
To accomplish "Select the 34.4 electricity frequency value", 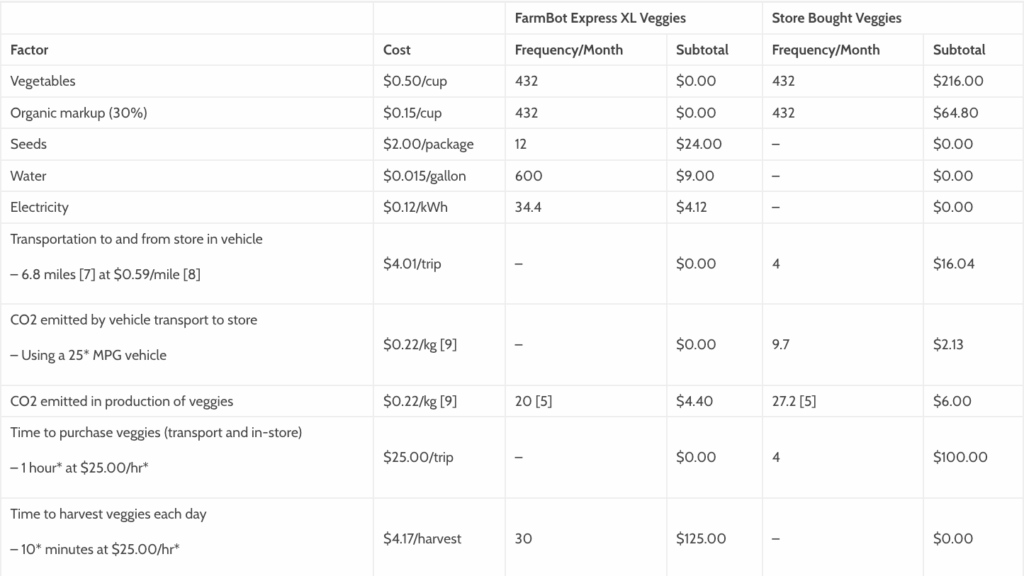I will (x=530, y=207).
